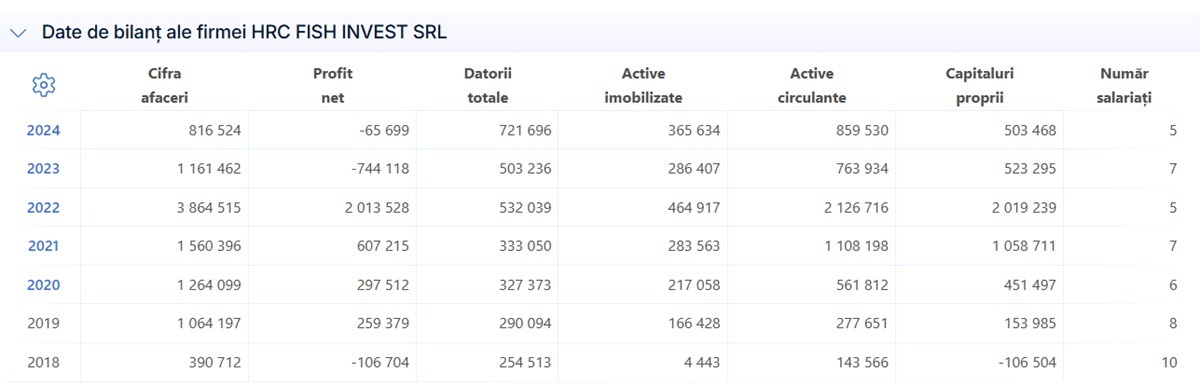Viewport: 1200px width, 386px height.
Task: Select the 217 058 fixed assets value
Action: click(x=693, y=285)
